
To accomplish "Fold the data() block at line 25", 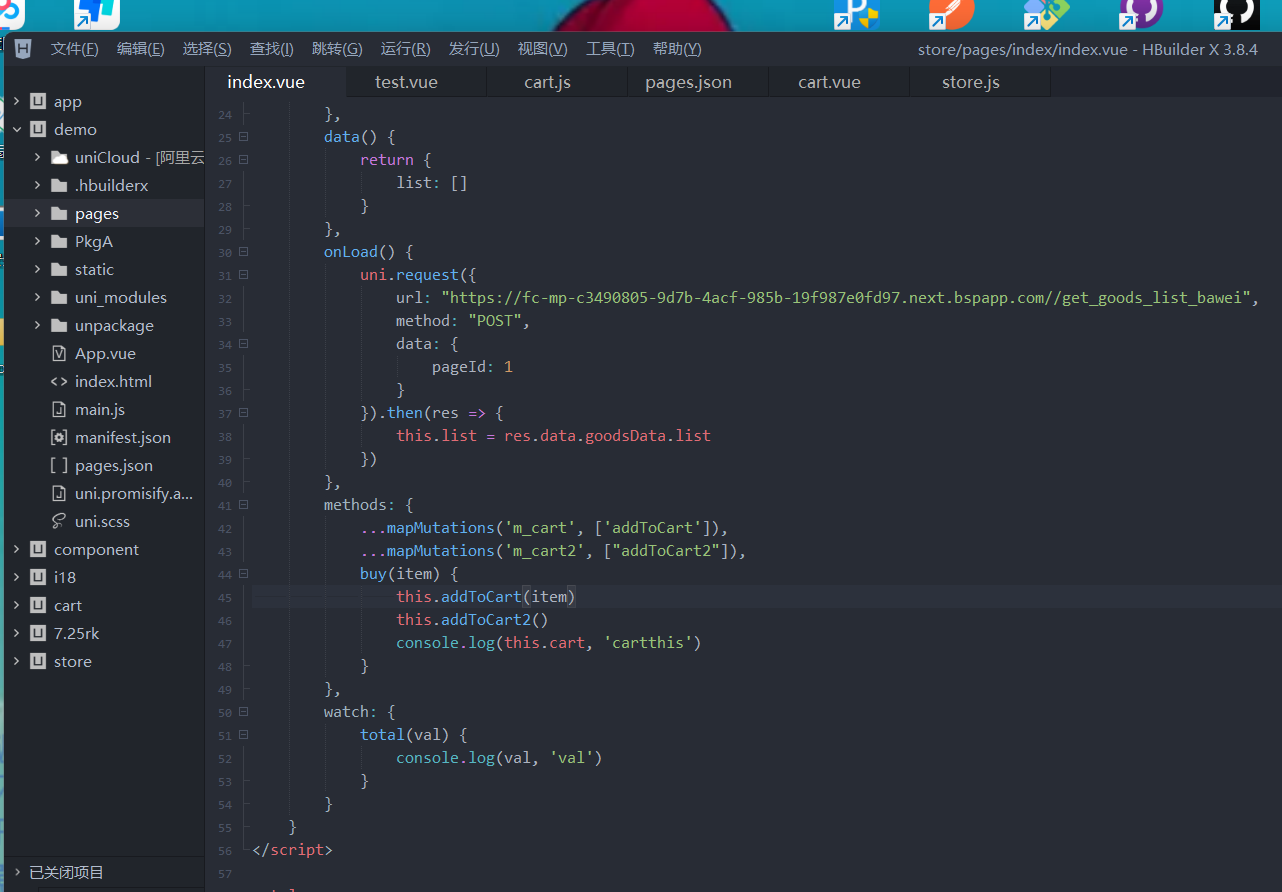I will [244, 137].
